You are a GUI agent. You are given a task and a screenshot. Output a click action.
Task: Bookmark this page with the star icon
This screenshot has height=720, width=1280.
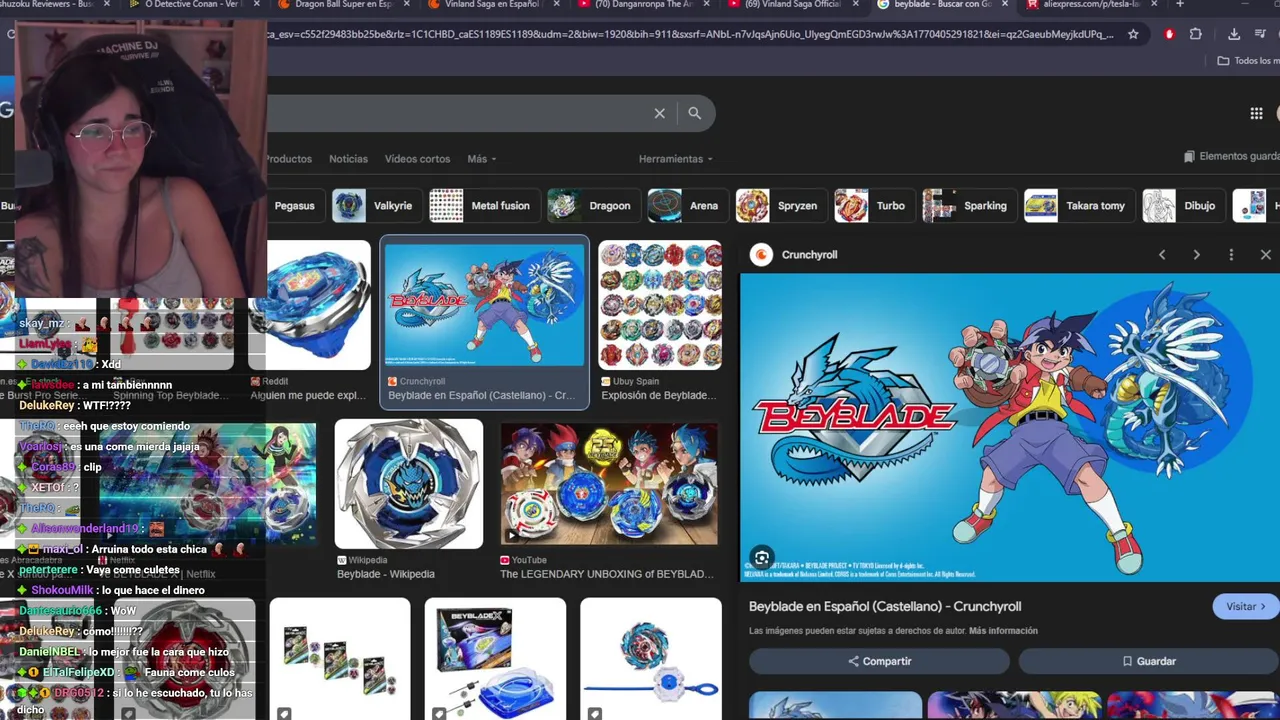coord(1133,34)
